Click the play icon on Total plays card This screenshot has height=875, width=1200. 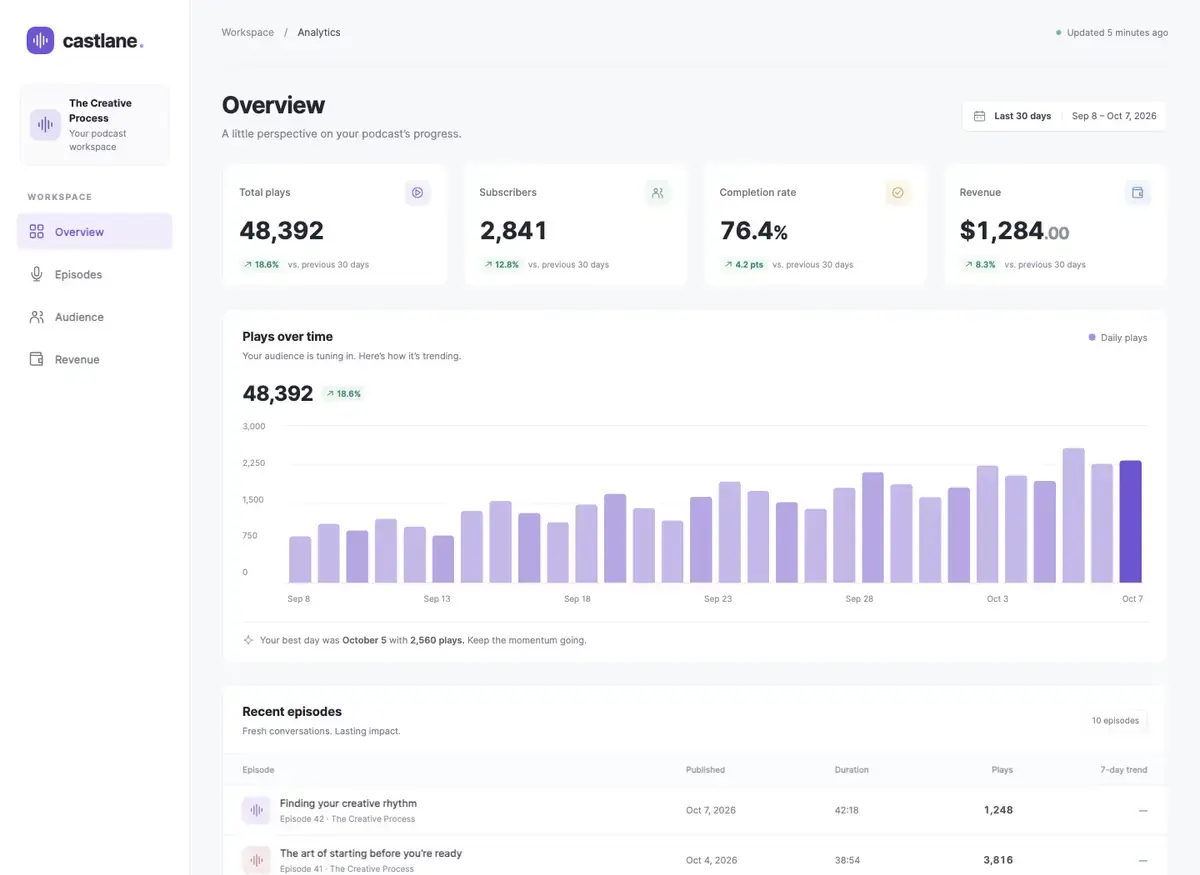[x=418, y=193]
